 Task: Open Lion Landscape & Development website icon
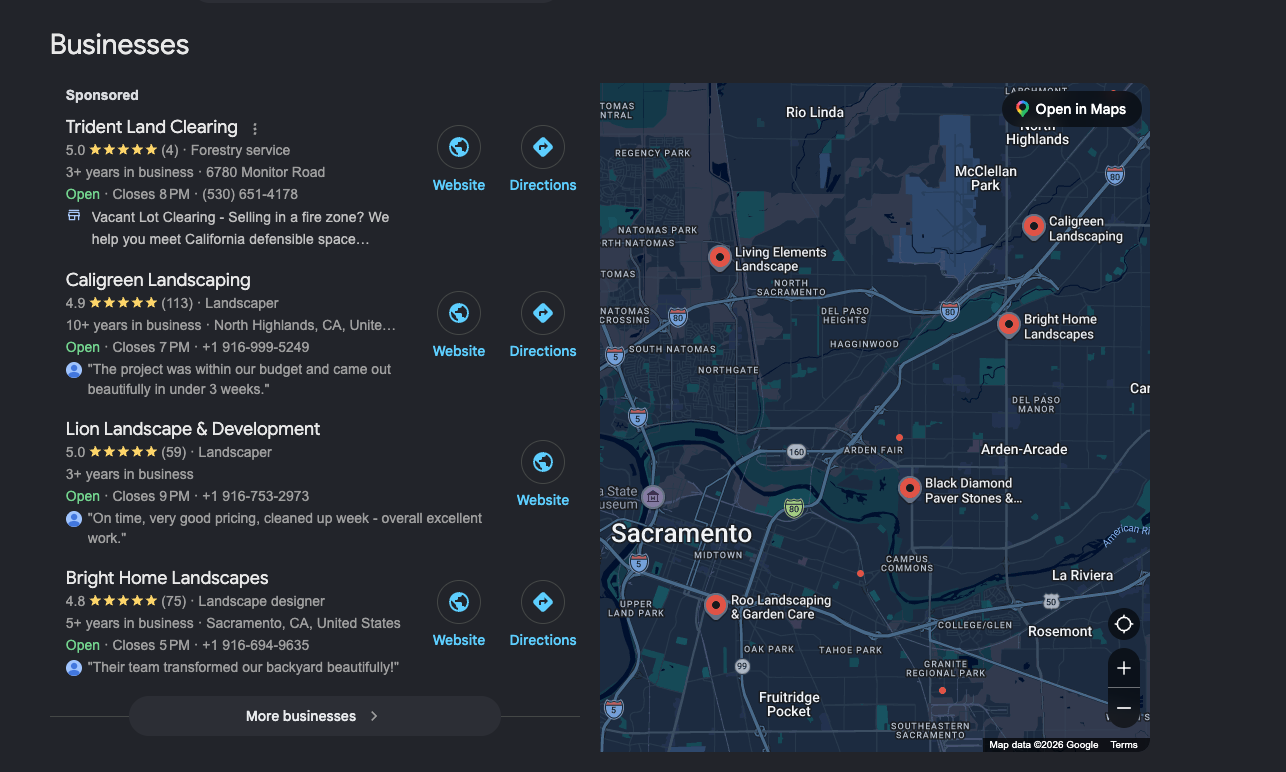point(543,463)
